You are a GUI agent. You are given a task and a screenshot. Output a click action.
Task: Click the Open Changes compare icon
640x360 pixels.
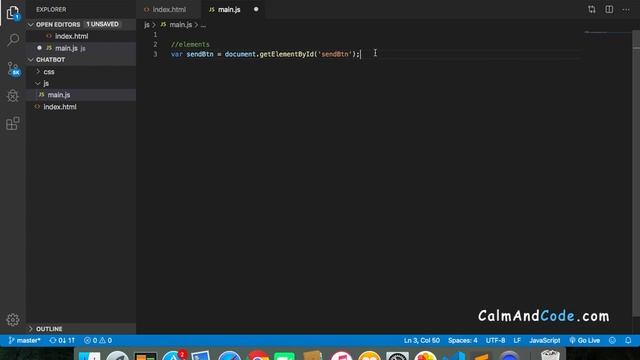coord(591,9)
